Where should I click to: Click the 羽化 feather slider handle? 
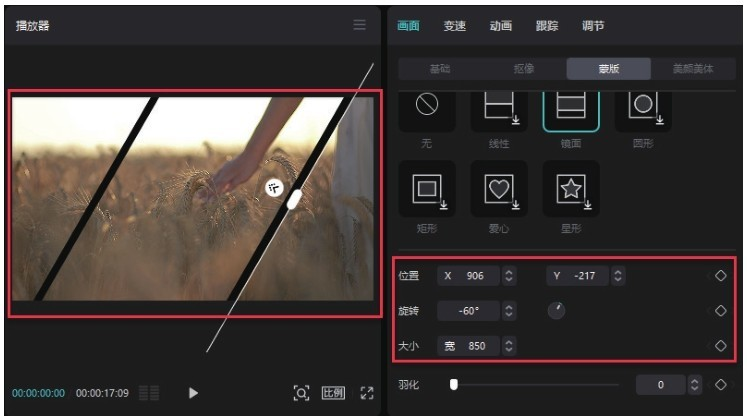[x=454, y=384]
